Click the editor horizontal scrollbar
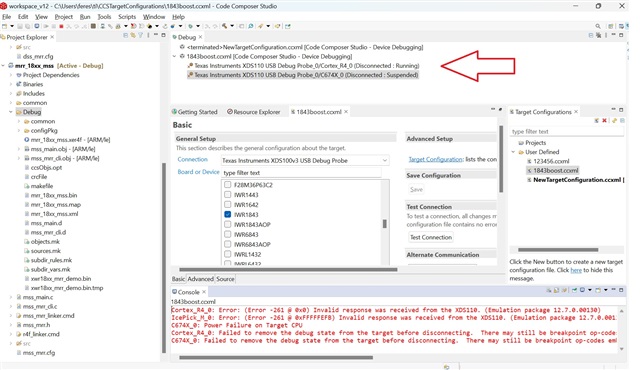Screen dimensions: 640x370 (288, 269)
